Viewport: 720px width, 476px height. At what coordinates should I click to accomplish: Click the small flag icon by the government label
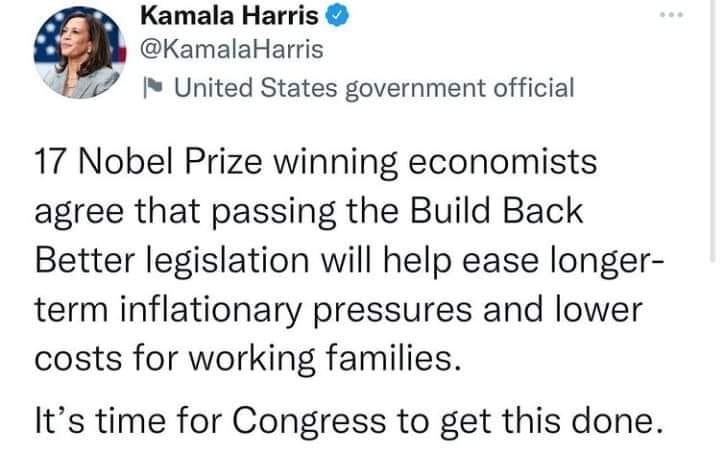pyautogui.click(x=148, y=88)
